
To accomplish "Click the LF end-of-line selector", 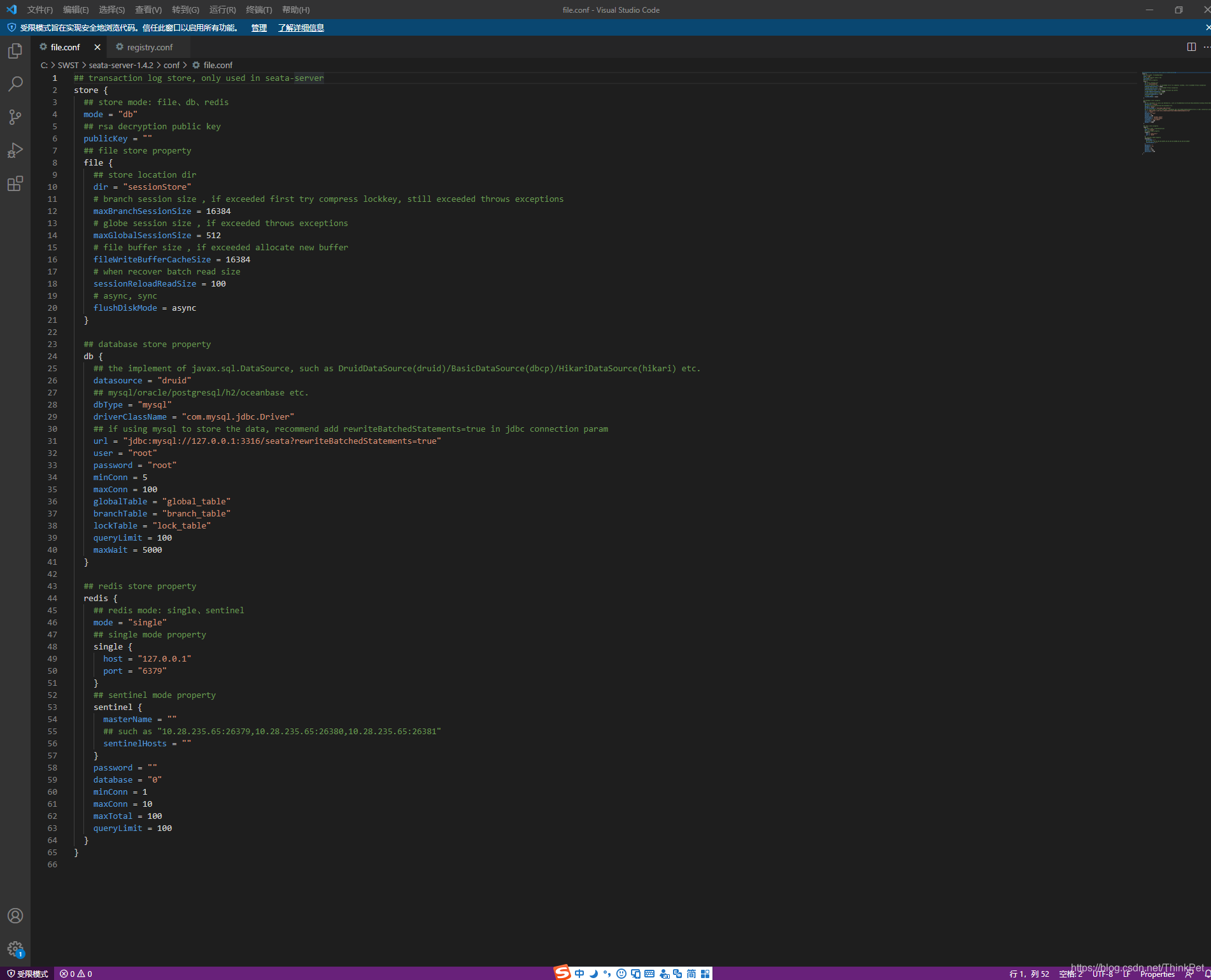I will [1126, 974].
